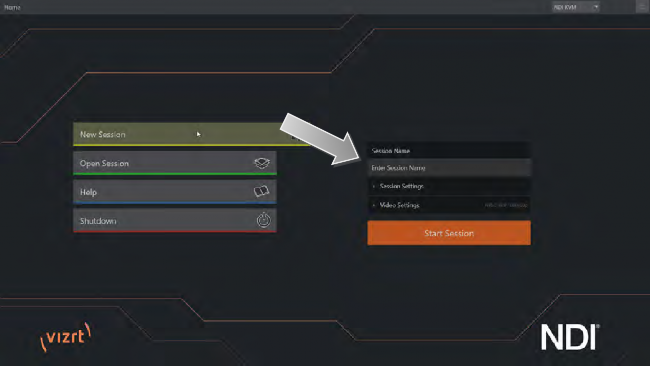Click the Help book icon
This screenshot has width=650, height=366.
click(261, 191)
